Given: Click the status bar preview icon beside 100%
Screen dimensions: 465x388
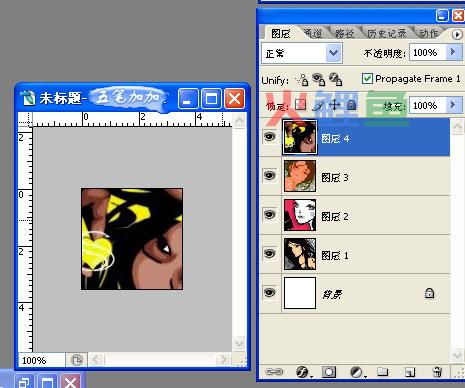Looking at the screenshot, I should pyautogui.click(x=76, y=360).
